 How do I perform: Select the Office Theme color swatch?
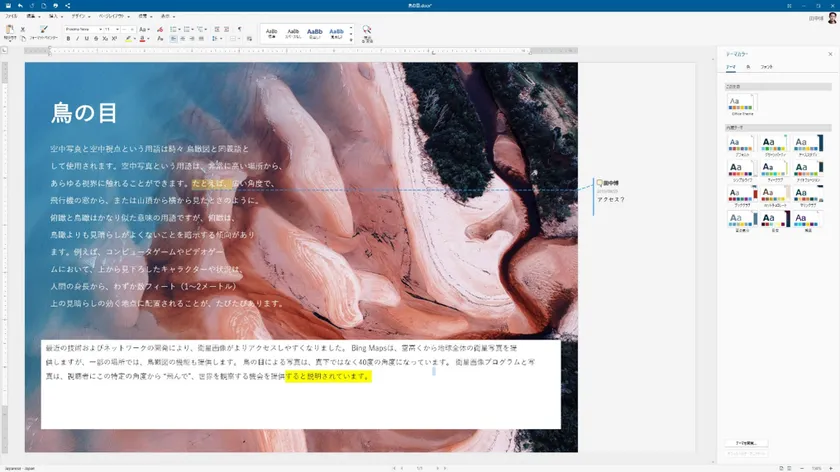pos(741,103)
